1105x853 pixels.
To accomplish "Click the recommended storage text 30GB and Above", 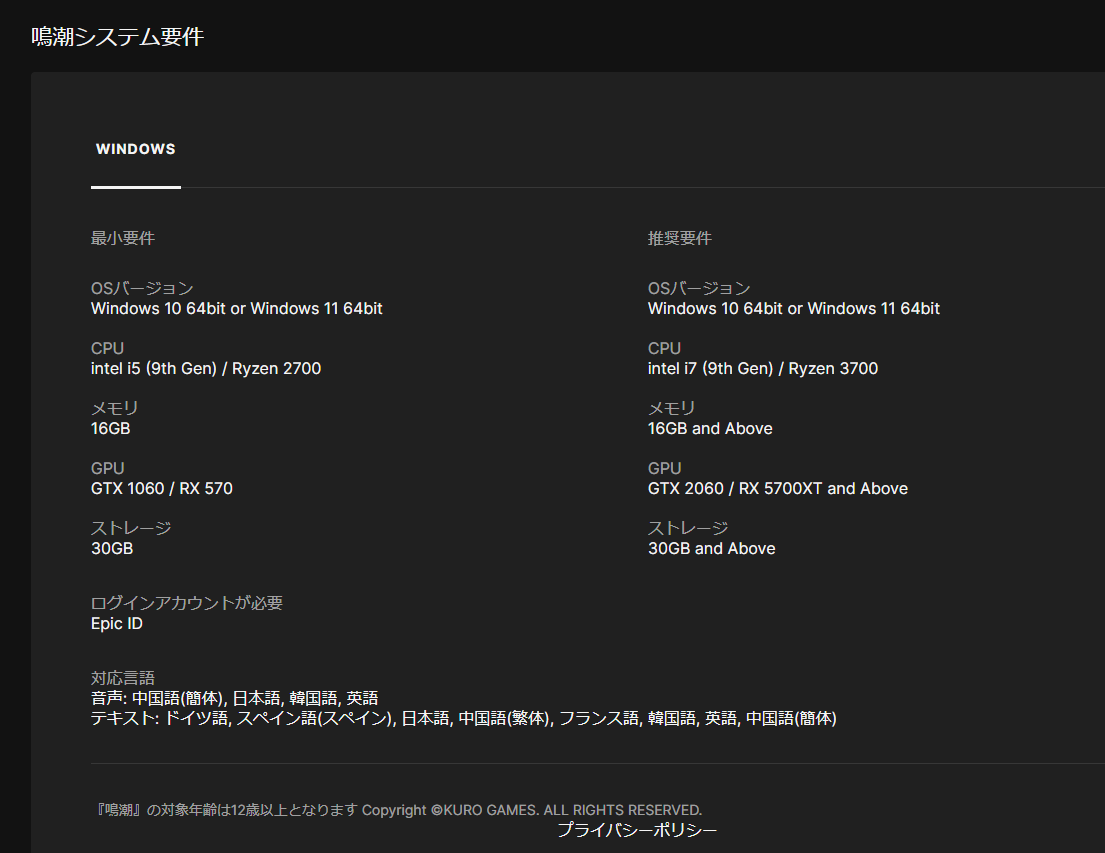I will point(711,548).
